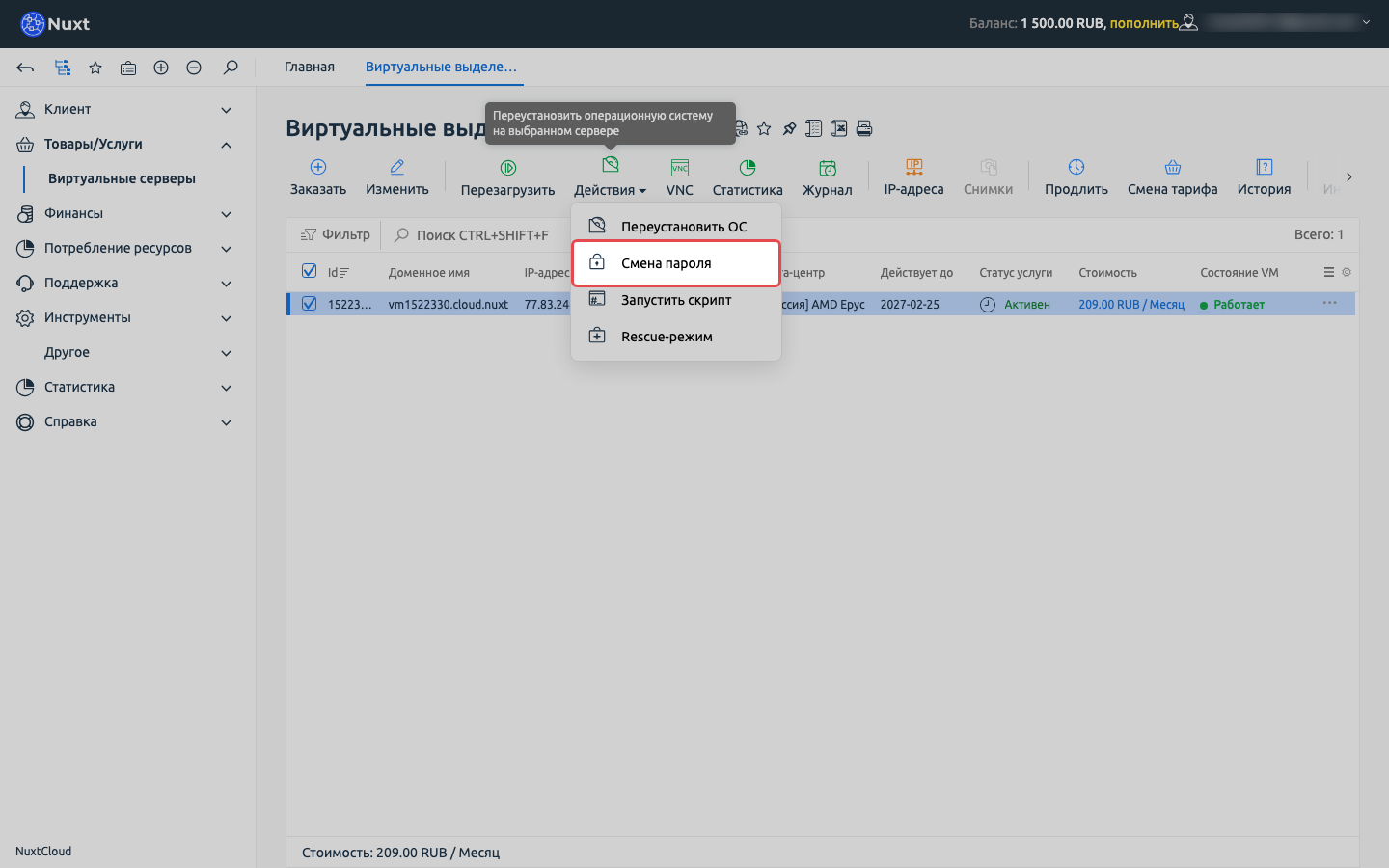Click the Заказать order button
1389x868 pixels.
coord(318,177)
